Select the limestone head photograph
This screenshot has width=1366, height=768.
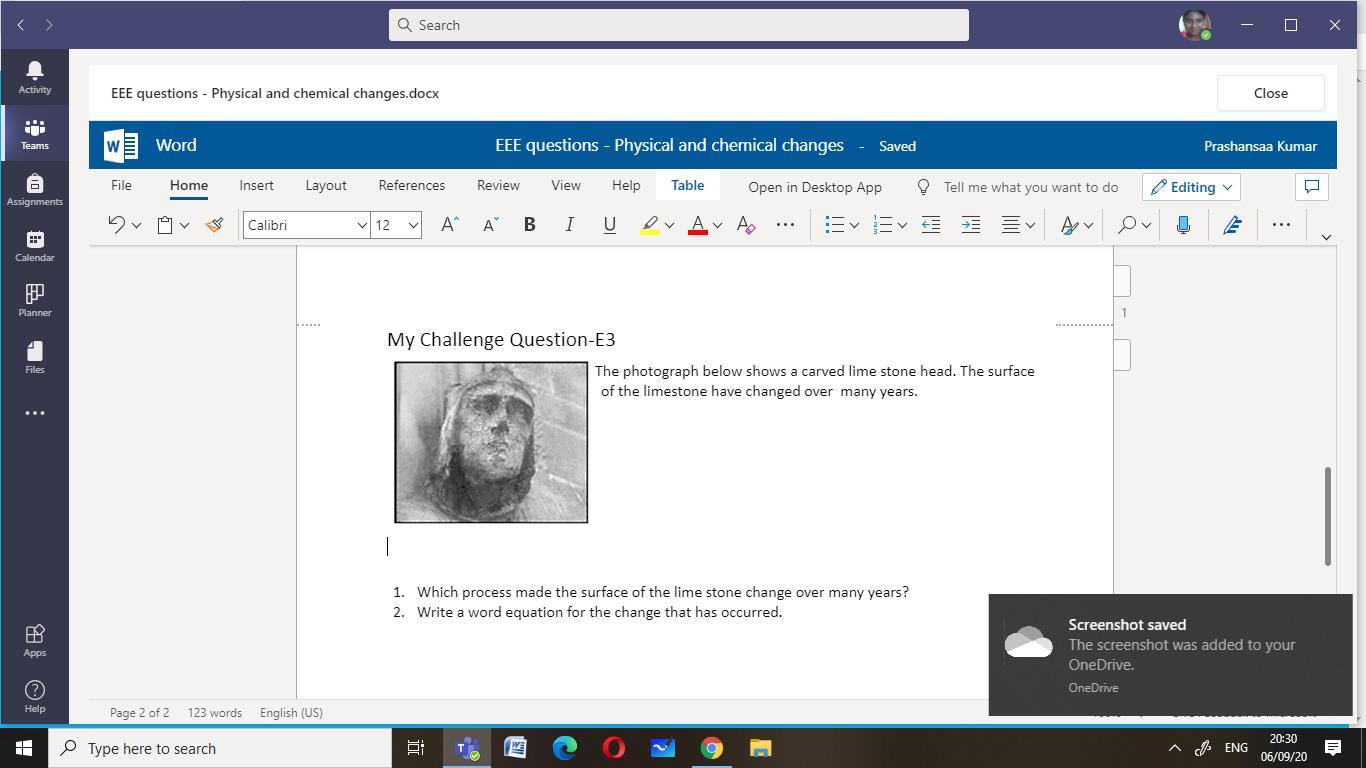coord(491,442)
